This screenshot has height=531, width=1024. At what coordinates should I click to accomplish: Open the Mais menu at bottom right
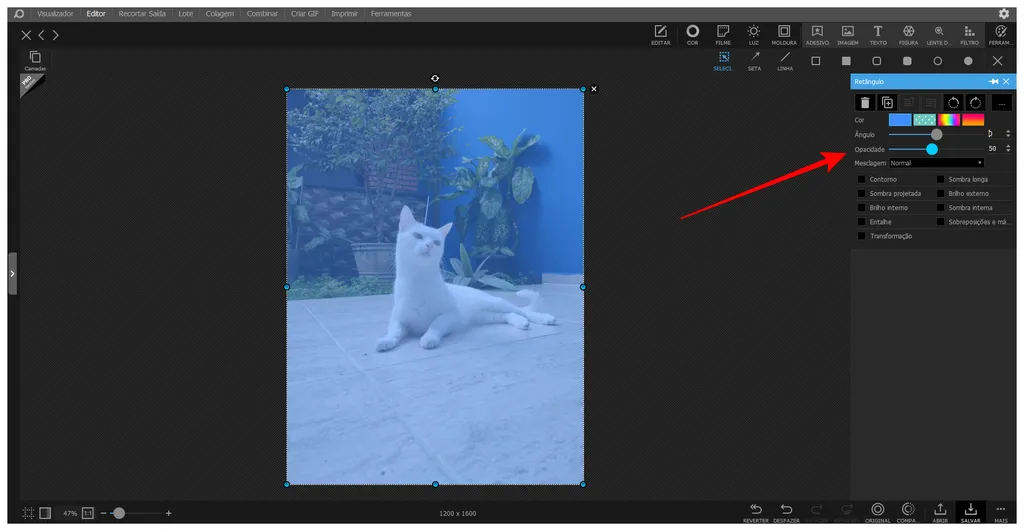(1000, 513)
